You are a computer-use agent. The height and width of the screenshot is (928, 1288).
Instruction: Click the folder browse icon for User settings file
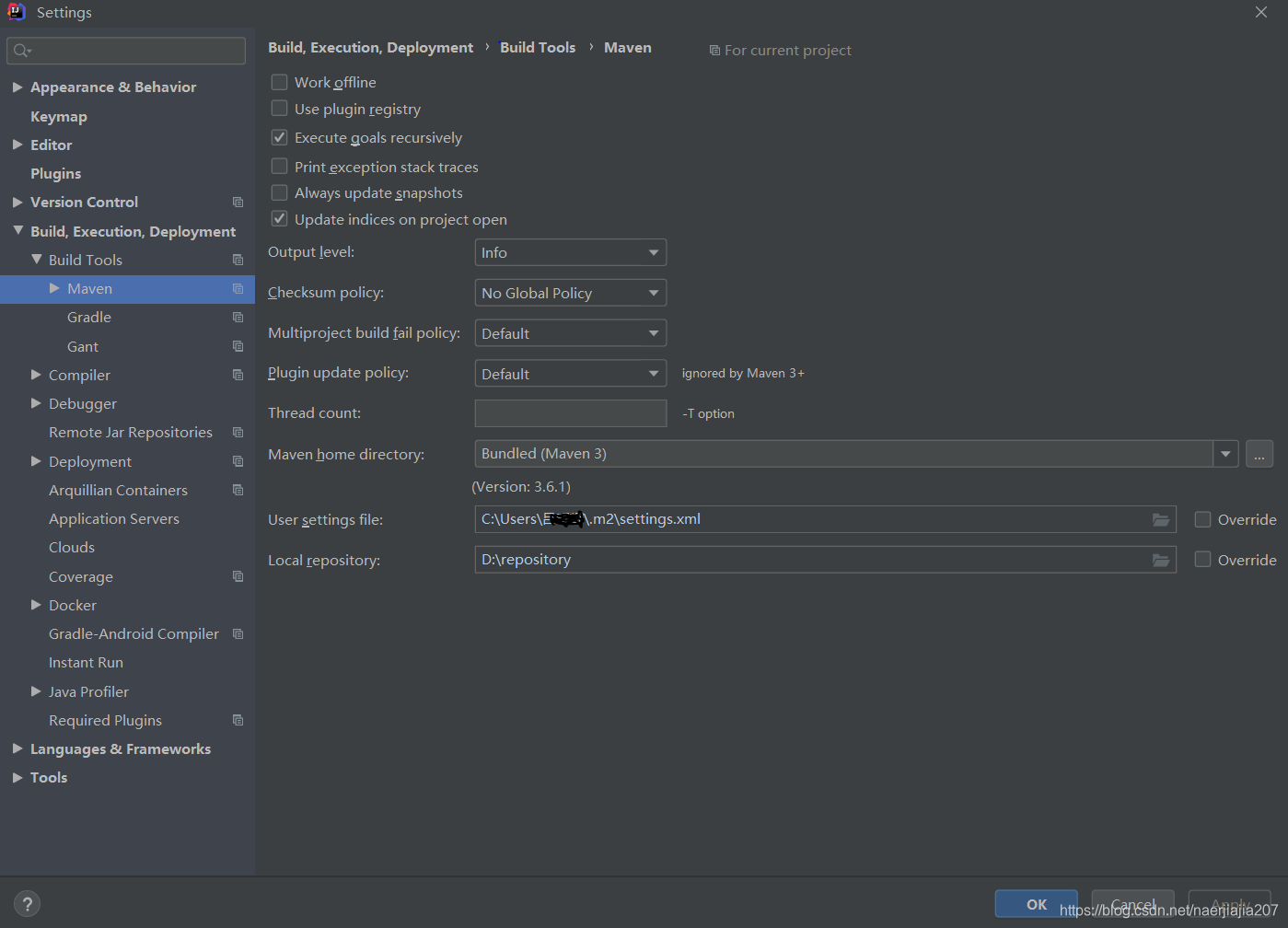[1161, 519]
